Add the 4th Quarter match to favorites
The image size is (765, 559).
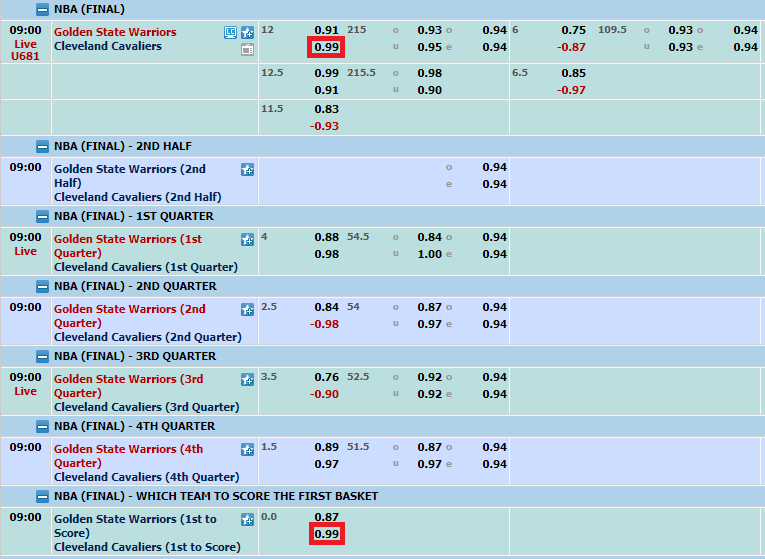click(247, 450)
